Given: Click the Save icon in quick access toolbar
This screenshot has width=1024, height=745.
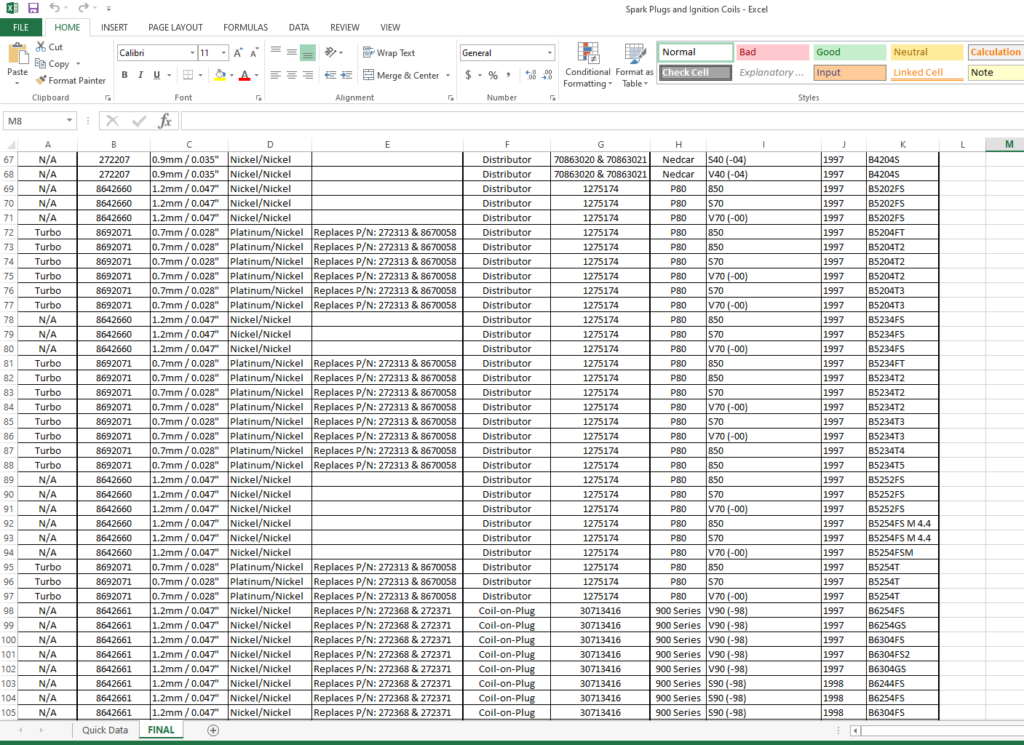Looking at the screenshot, I should coord(33,8).
